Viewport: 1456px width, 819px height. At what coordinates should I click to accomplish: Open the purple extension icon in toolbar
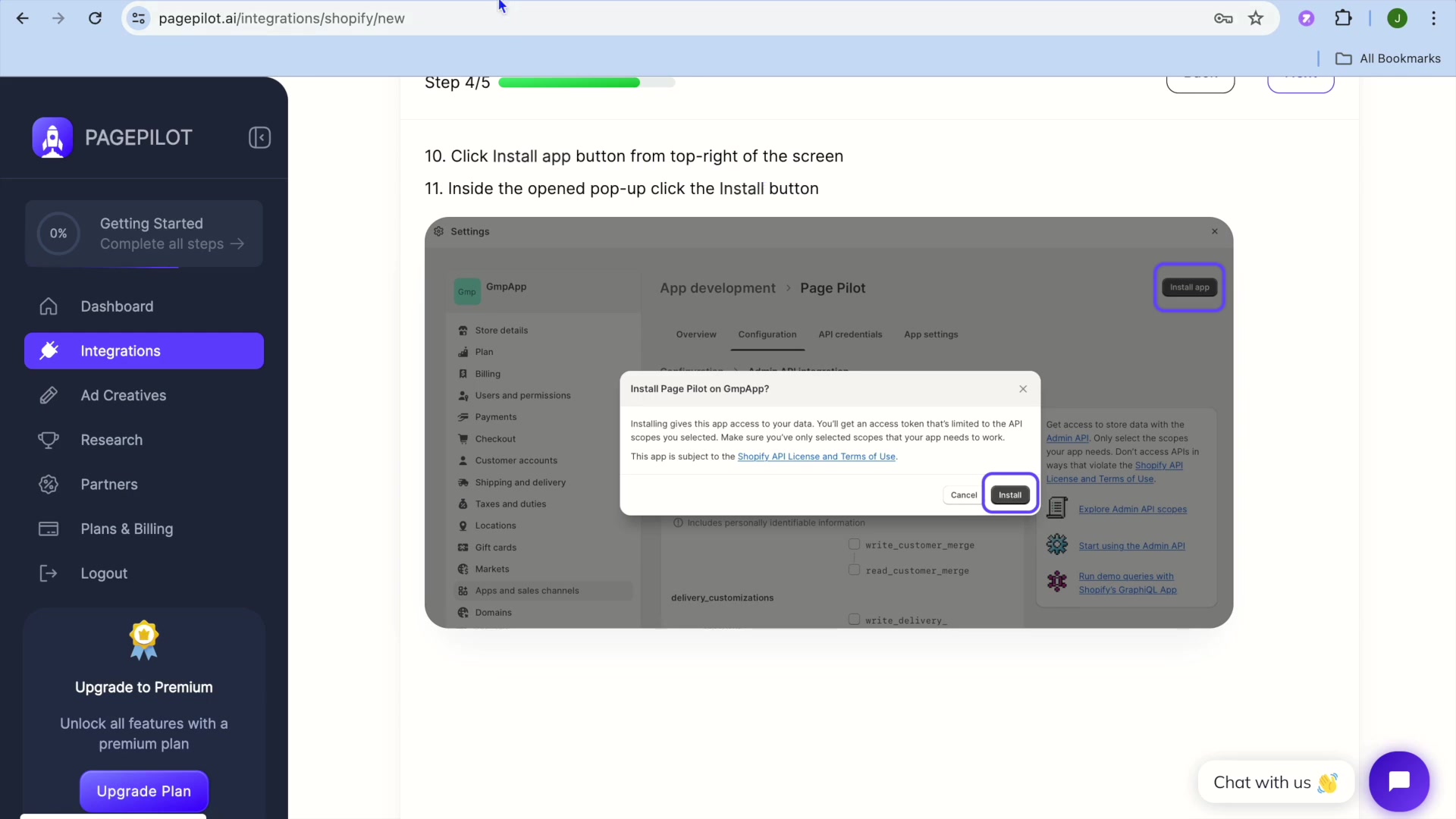(1306, 18)
